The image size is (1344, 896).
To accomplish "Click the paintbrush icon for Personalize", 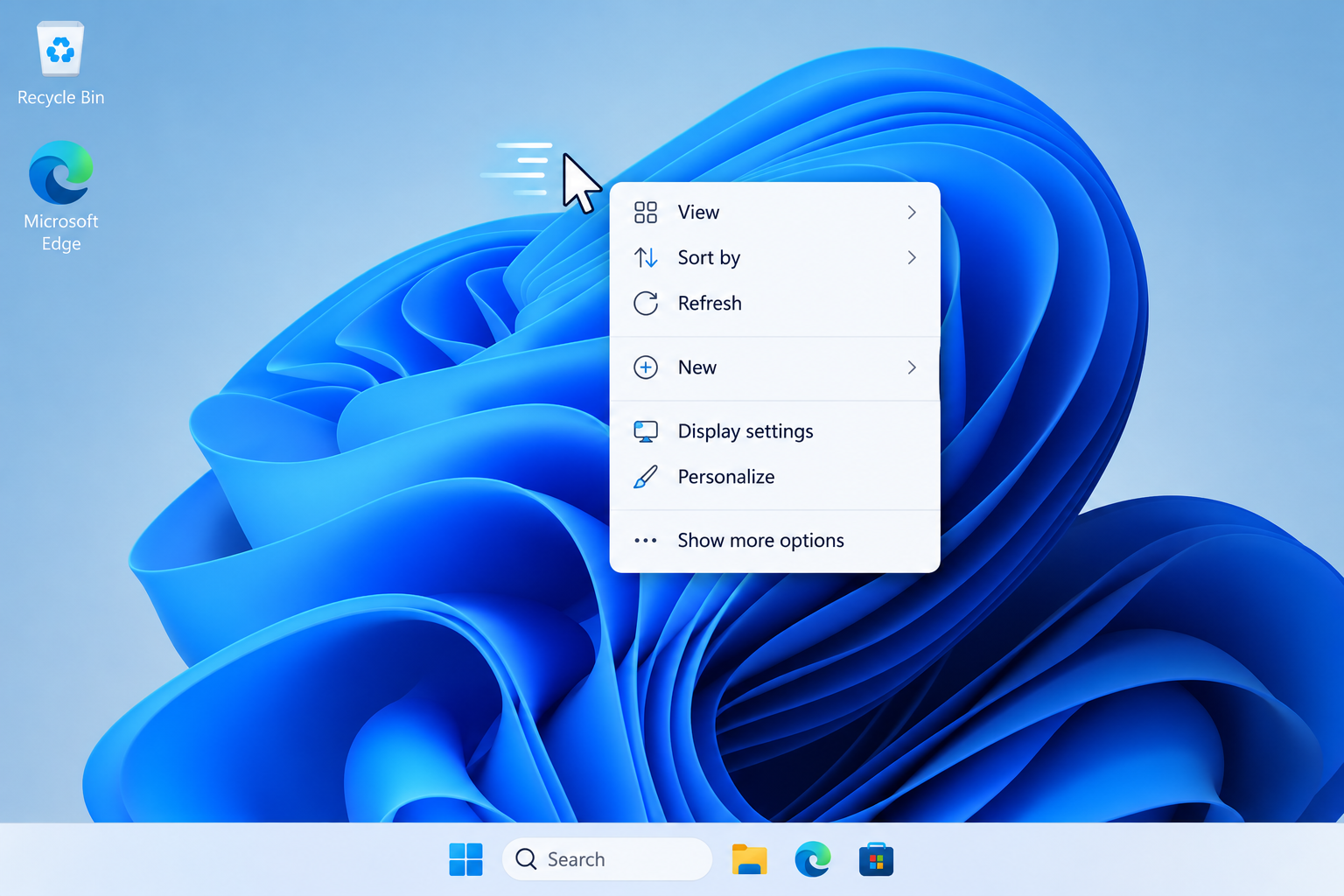I will (x=646, y=477).
